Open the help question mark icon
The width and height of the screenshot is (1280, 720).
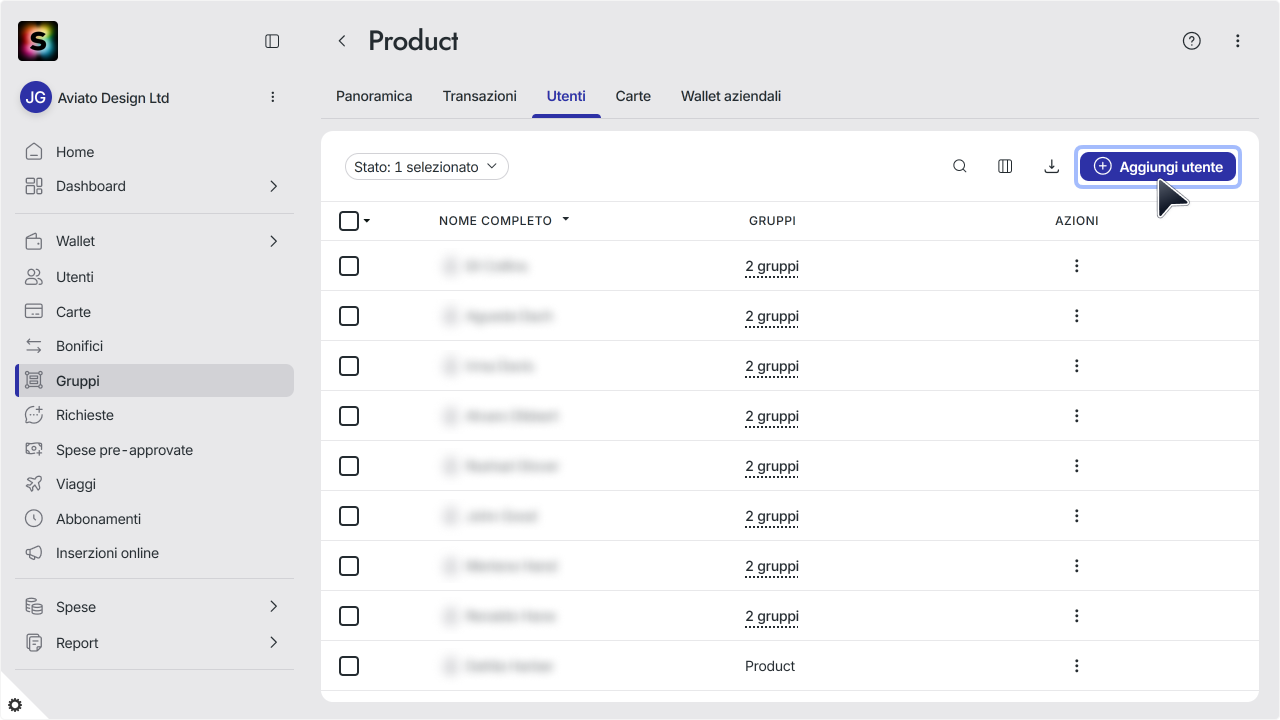(1191, 41)
